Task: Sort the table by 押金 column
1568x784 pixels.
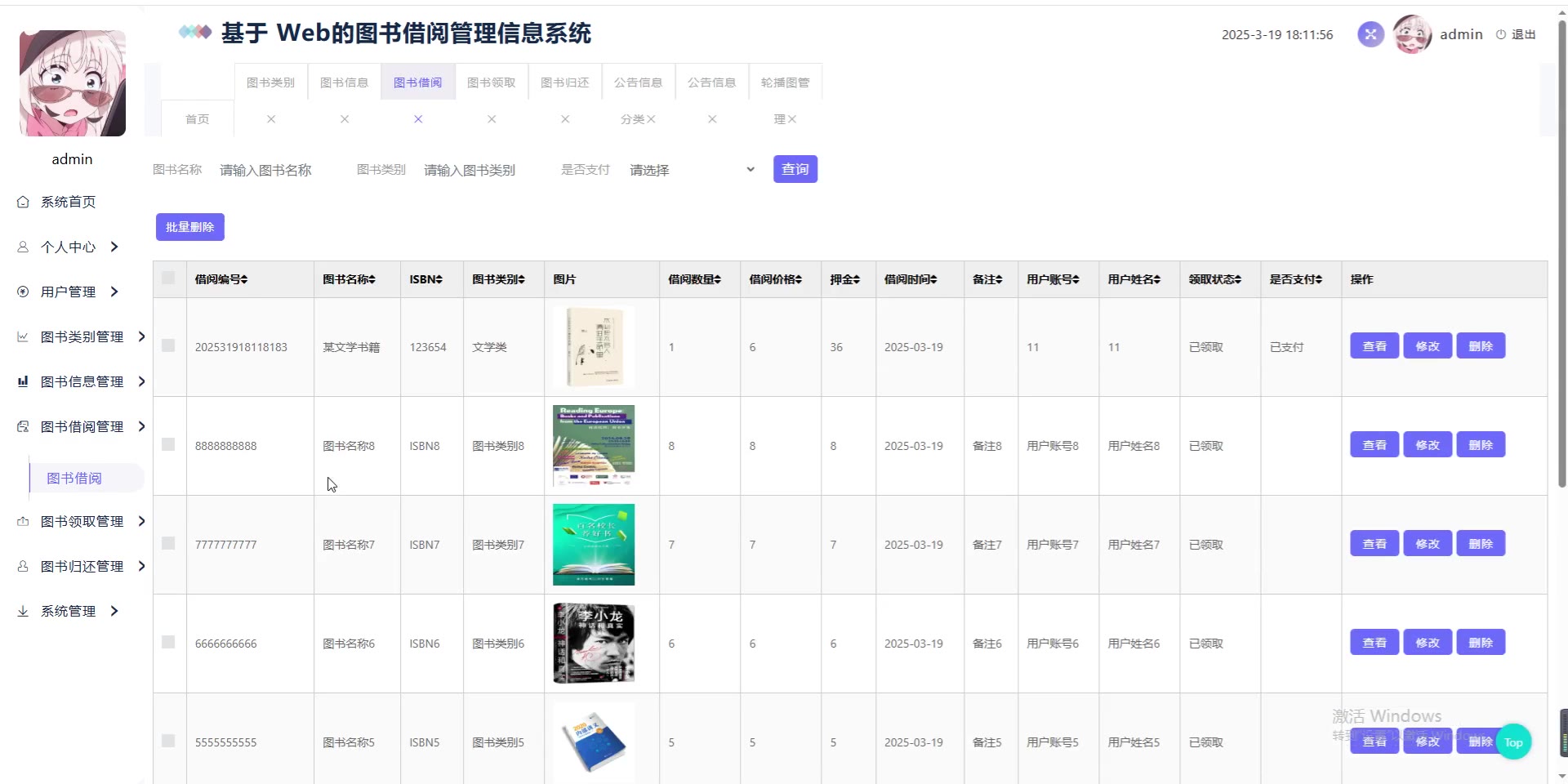Action: point(844,279)
